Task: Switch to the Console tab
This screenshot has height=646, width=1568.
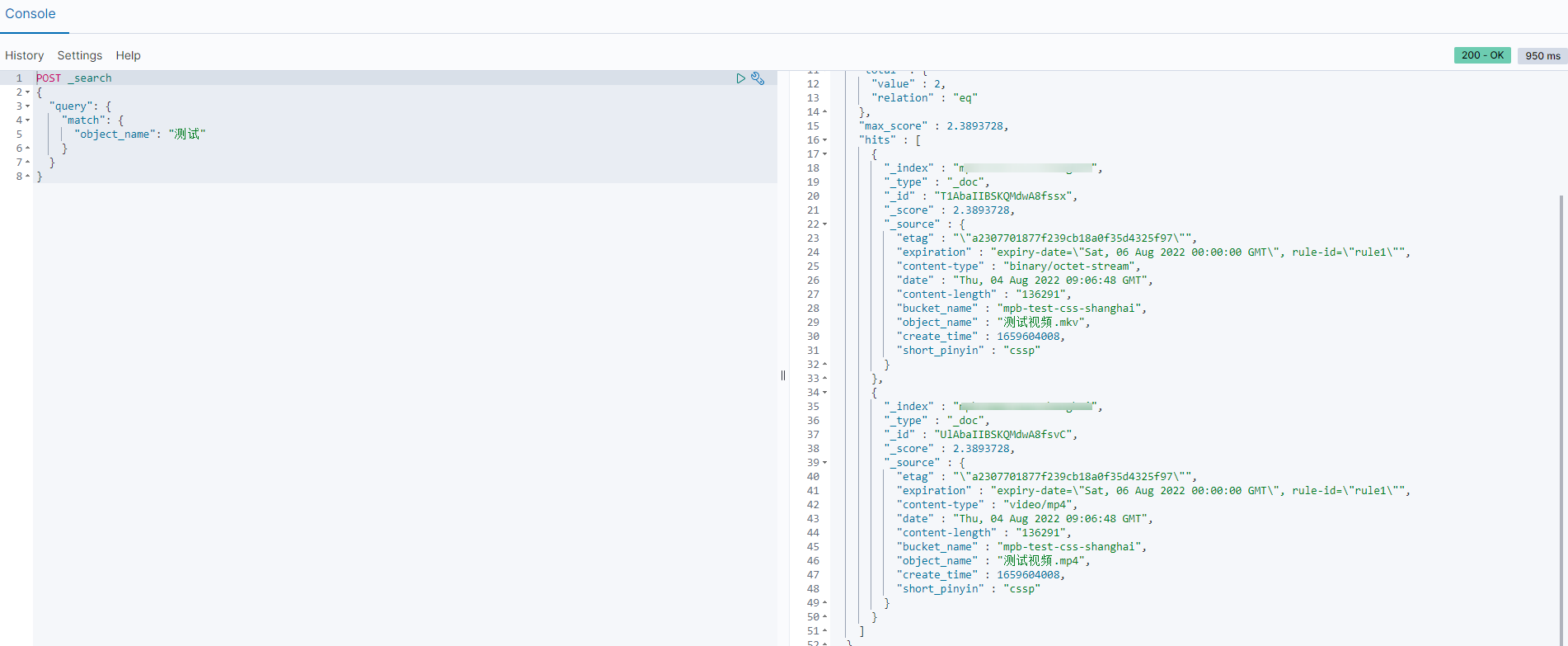Action: tap(31, 14)
